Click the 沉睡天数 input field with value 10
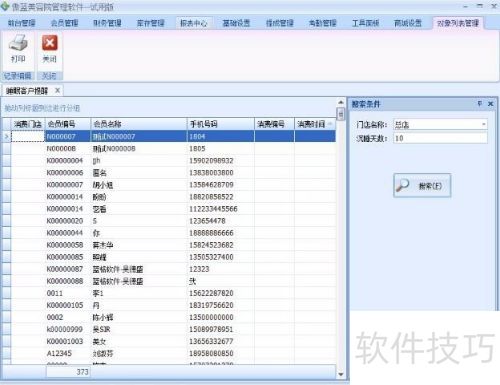Viewport: 500px width, 385px height. pos(440,138)
